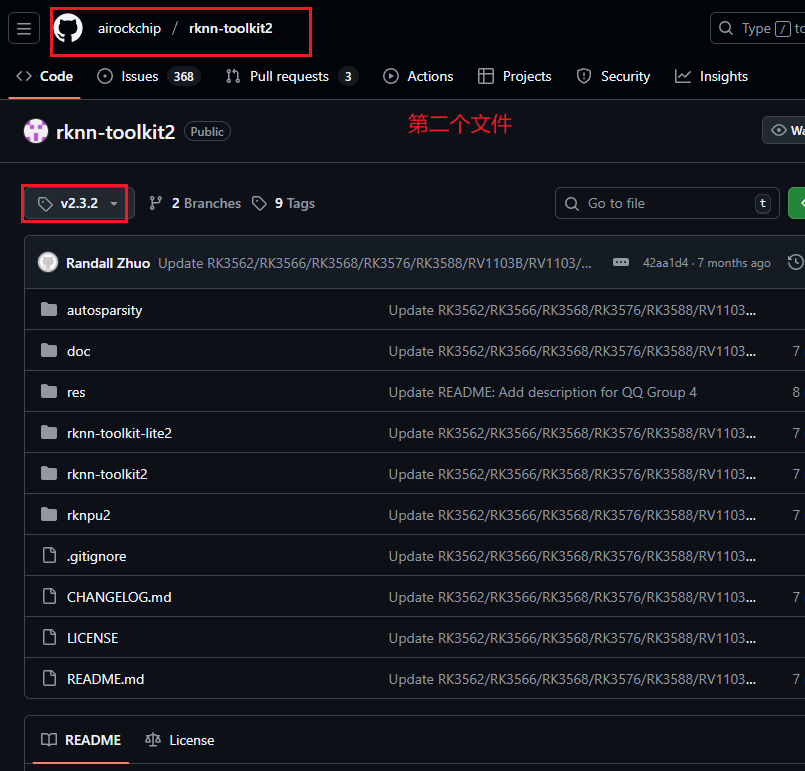Open the CHANGELOG.md file
Image resolution: width=805 pixels, height=771 pixels.
119,597
